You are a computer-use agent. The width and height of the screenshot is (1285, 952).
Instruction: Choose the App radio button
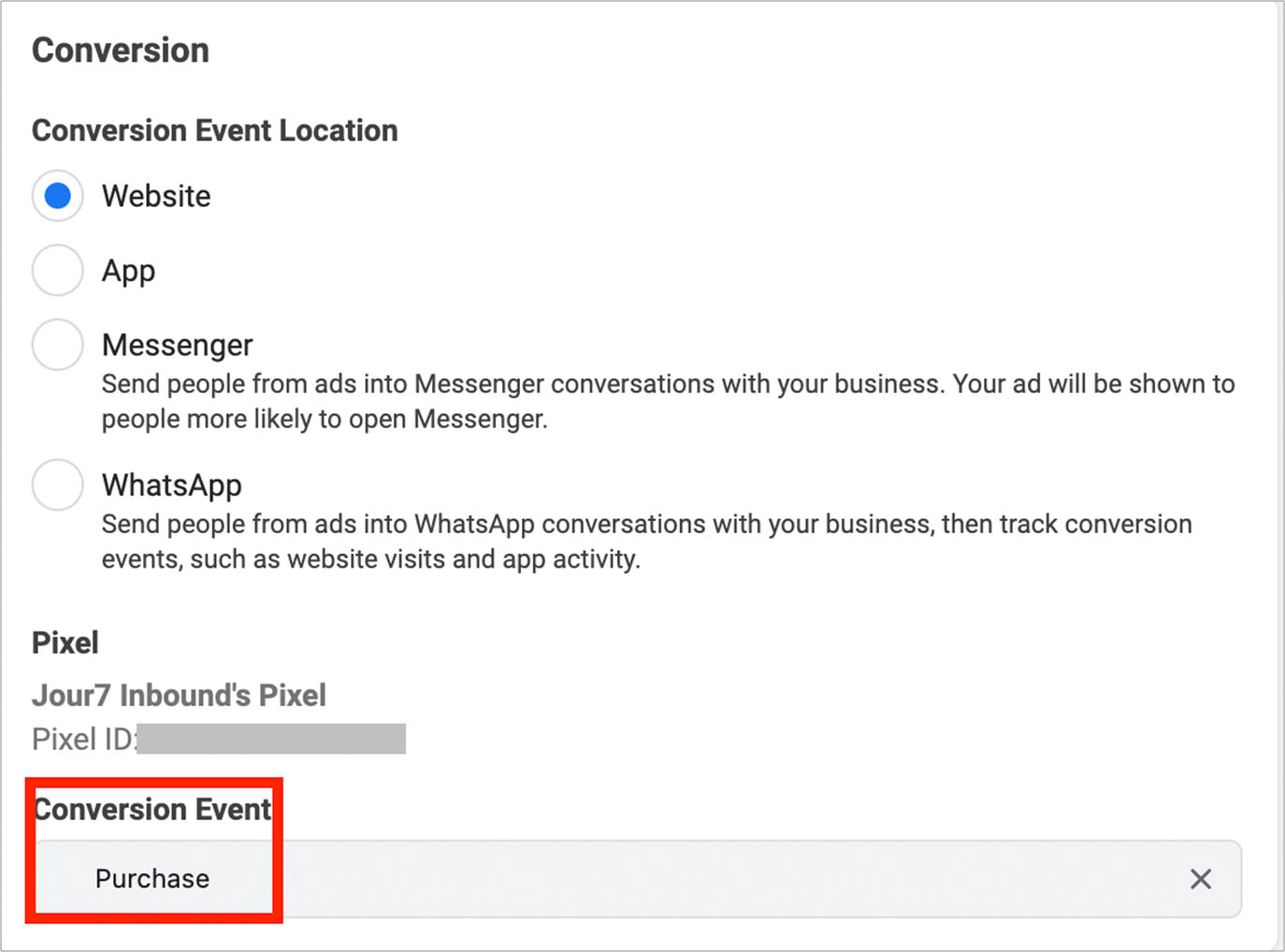pos(58,270)
